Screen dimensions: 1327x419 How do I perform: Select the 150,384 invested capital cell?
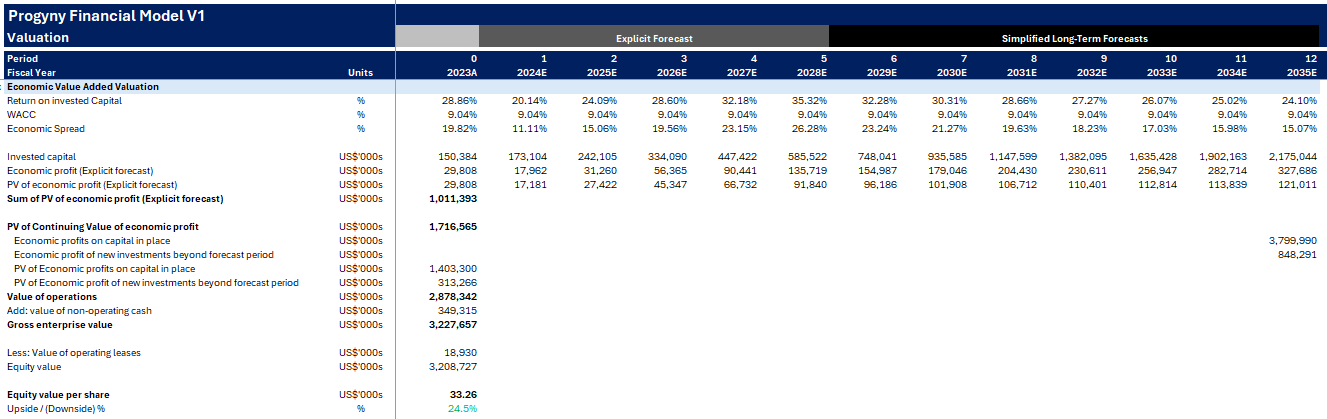pyautogui.click(x=458, y=157)
